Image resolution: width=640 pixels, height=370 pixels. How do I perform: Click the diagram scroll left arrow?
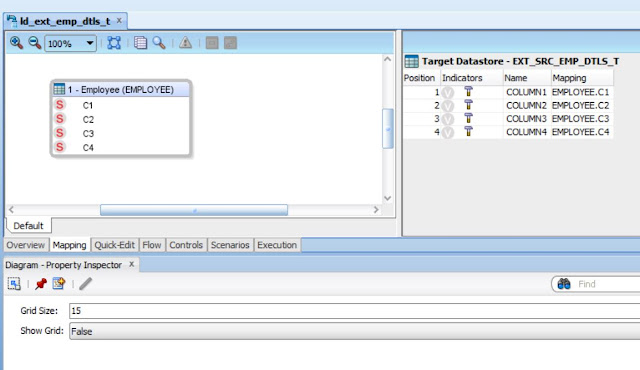(x=11, y=210)
